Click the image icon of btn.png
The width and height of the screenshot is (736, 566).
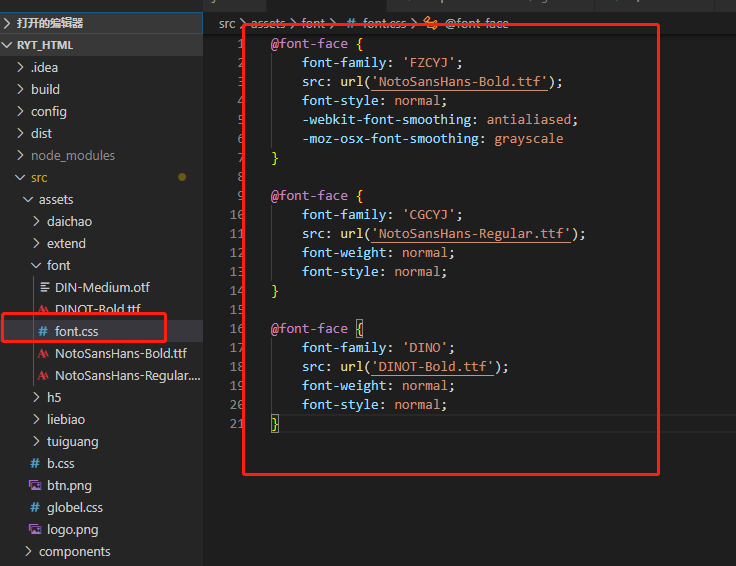[x=35, y=485]
